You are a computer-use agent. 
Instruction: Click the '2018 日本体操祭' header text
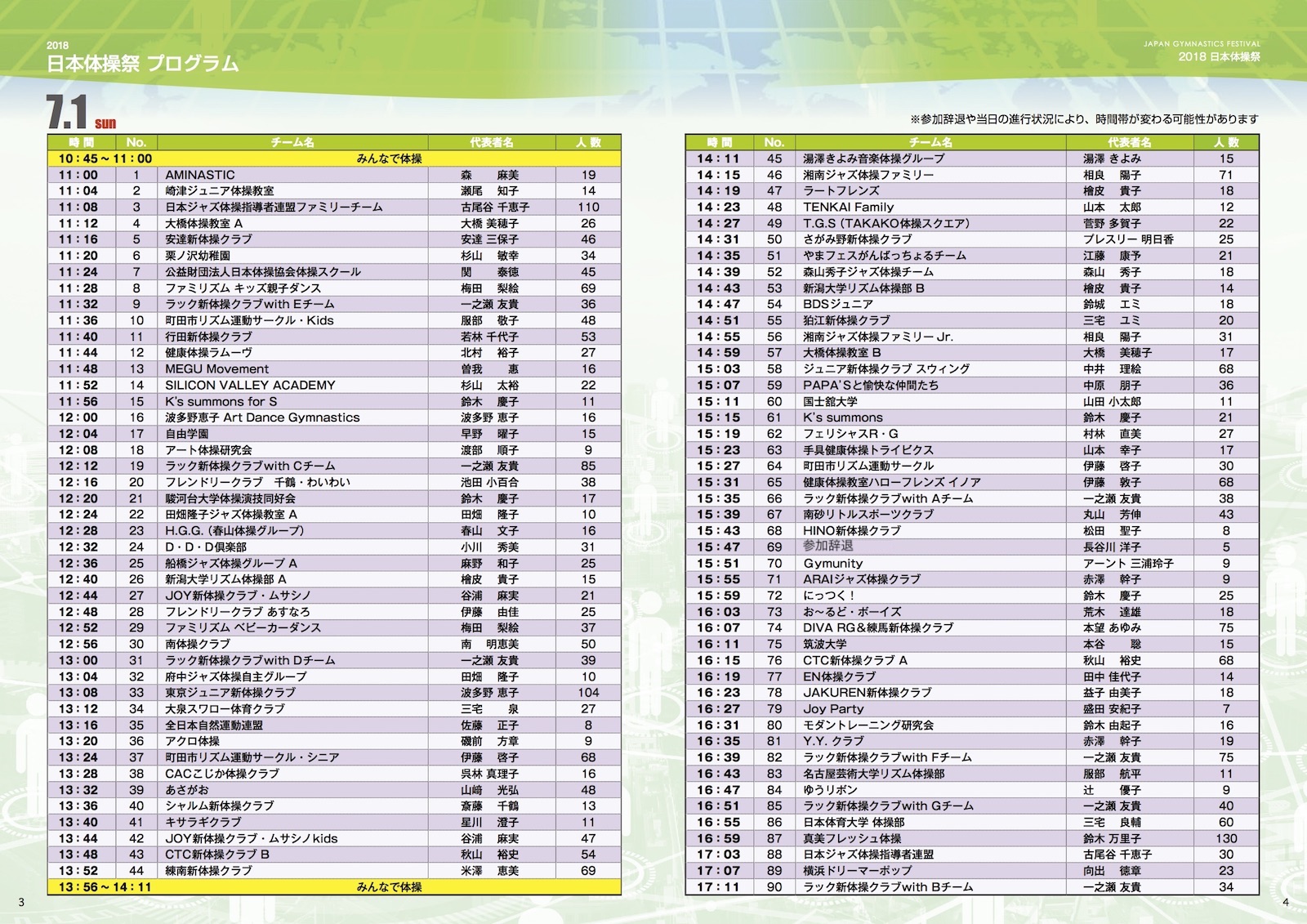point(1219,57)
